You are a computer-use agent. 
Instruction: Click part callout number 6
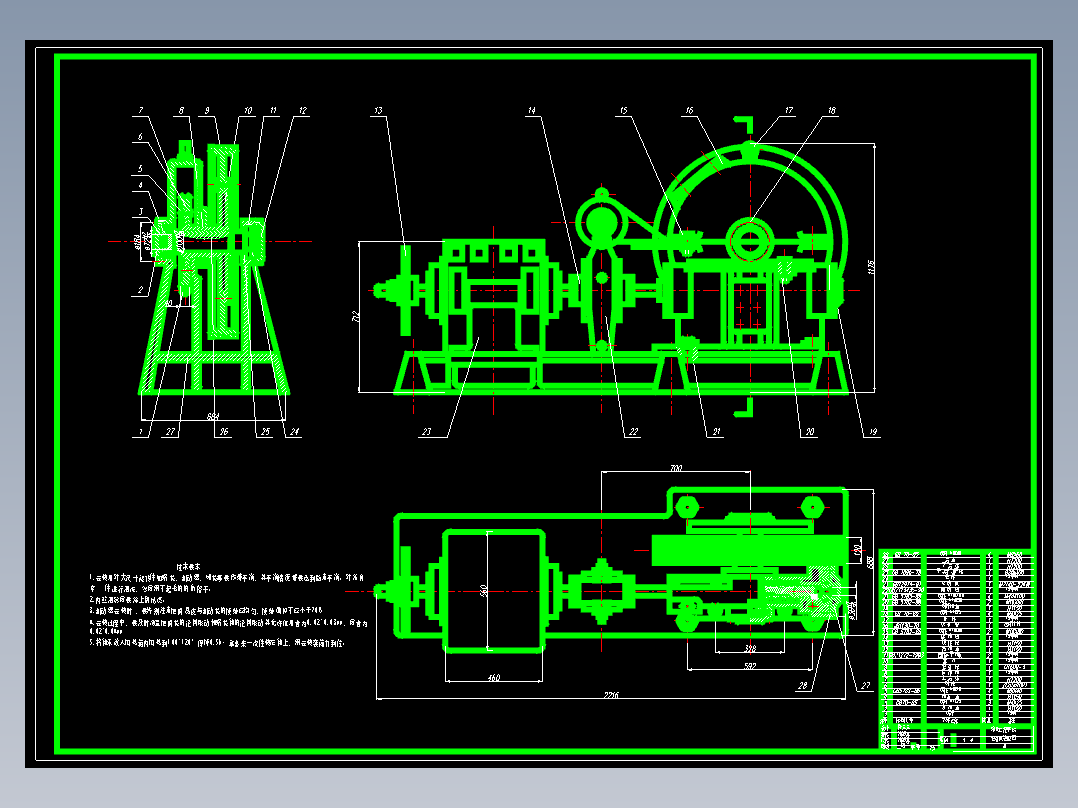[x=140, y=137]
